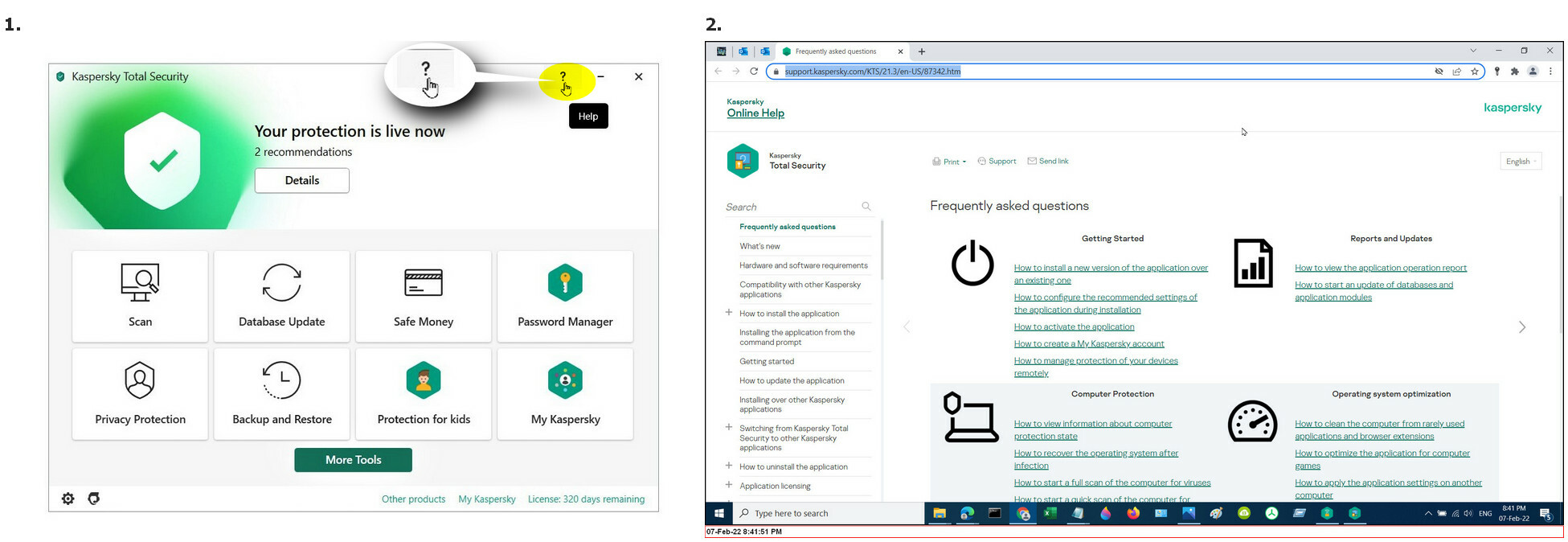1568x542 pixels.
Task: Open the Password Manager tile
Action: 565,297
